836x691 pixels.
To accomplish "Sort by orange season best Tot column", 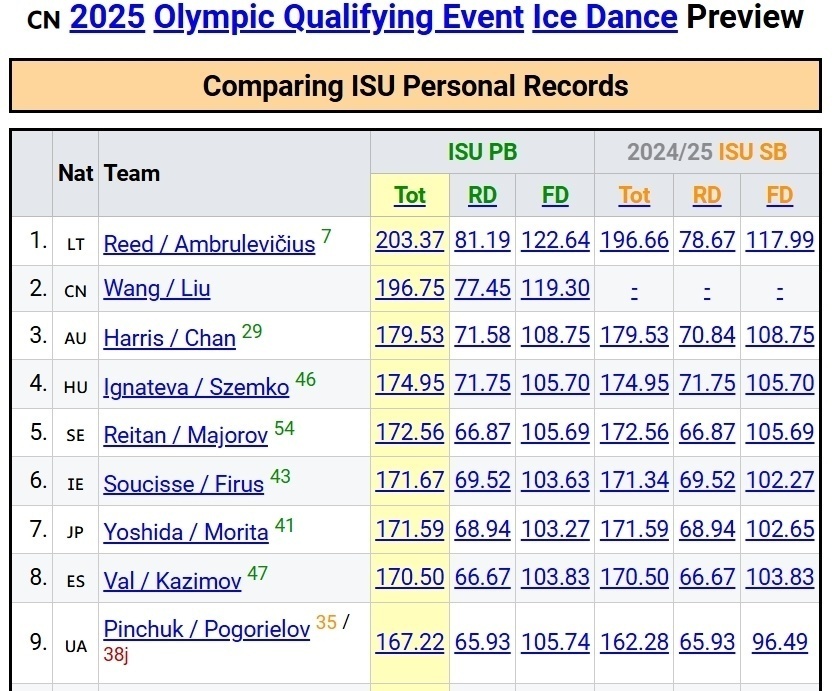I will pos(634,195).
